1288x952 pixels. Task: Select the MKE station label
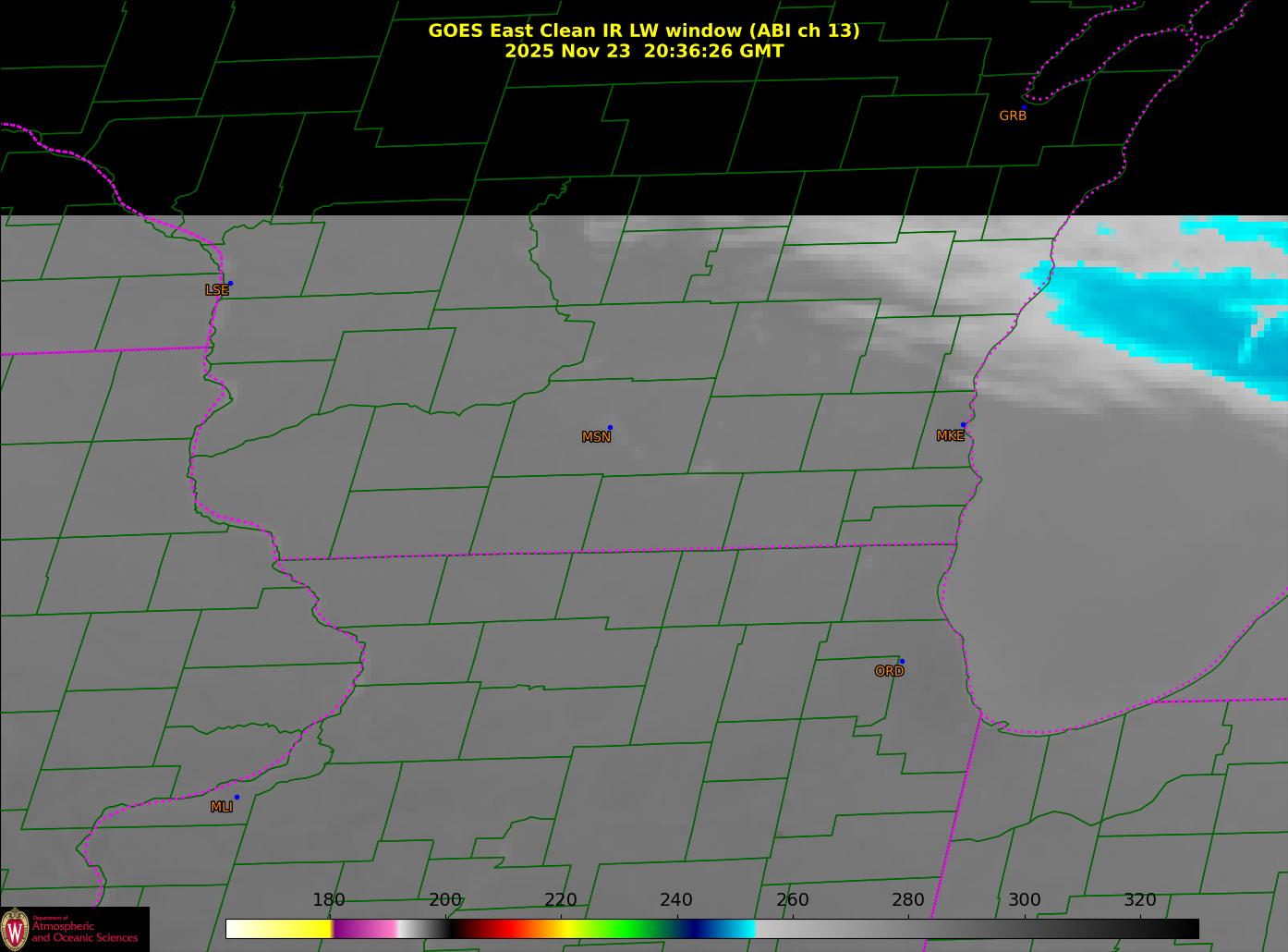(950, 435)
